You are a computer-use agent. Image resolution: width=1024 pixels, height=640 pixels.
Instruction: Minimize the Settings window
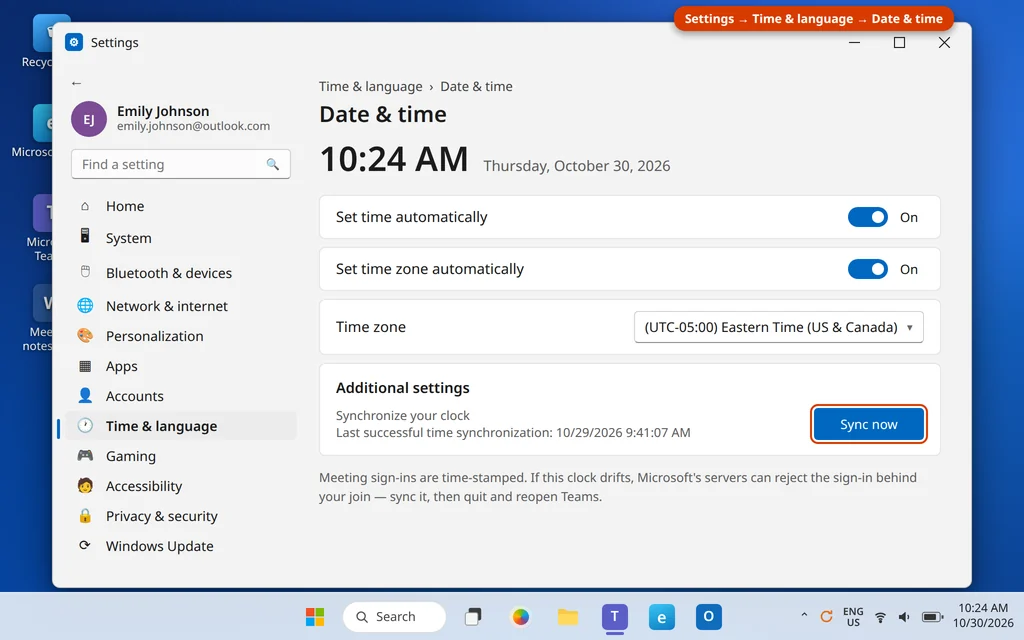point(854,42)
